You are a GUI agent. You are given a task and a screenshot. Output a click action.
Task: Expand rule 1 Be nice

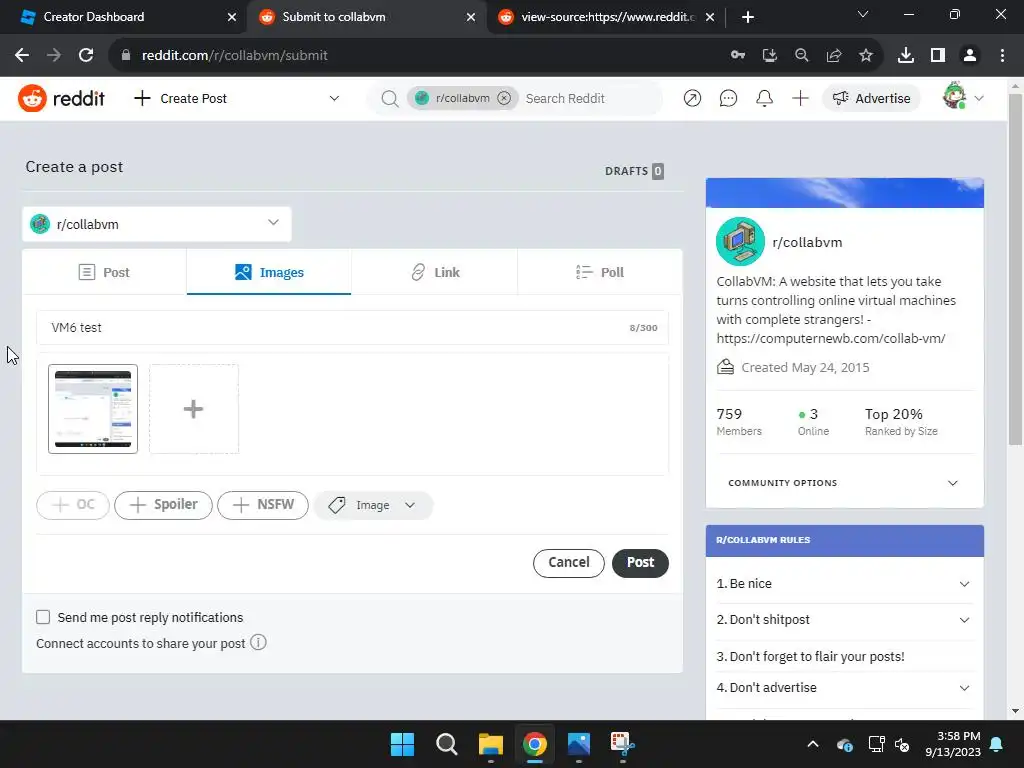coord(844,584)
